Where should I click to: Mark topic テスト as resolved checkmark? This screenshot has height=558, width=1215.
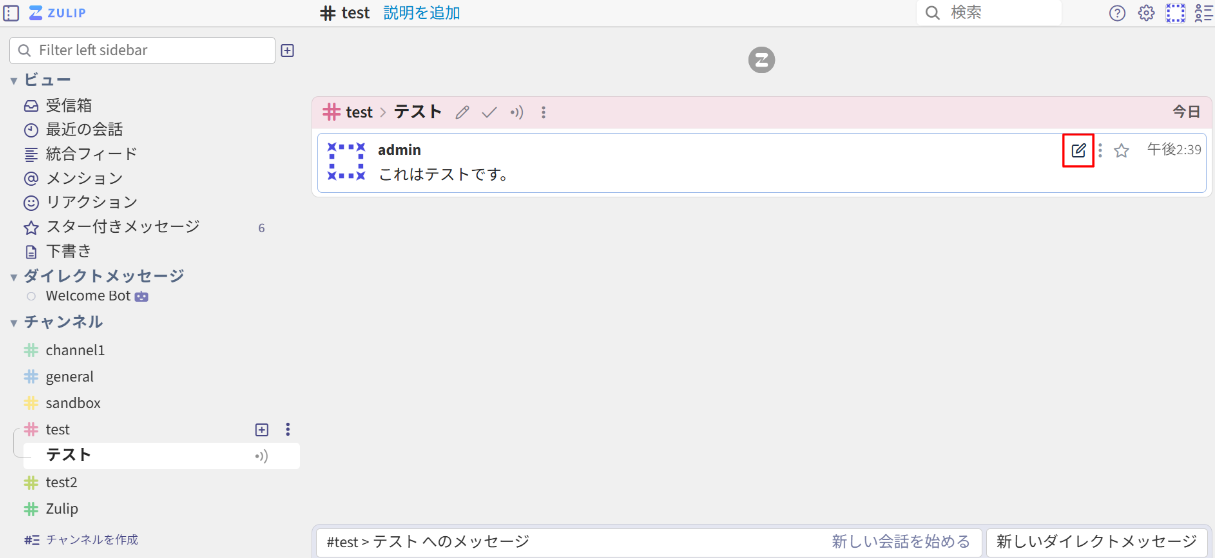click(489, 113)
